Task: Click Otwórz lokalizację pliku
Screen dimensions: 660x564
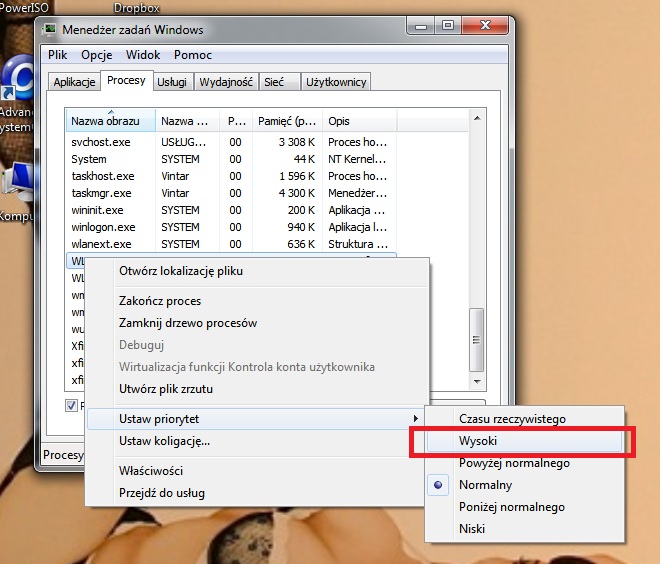Action: tap(181, 271)
